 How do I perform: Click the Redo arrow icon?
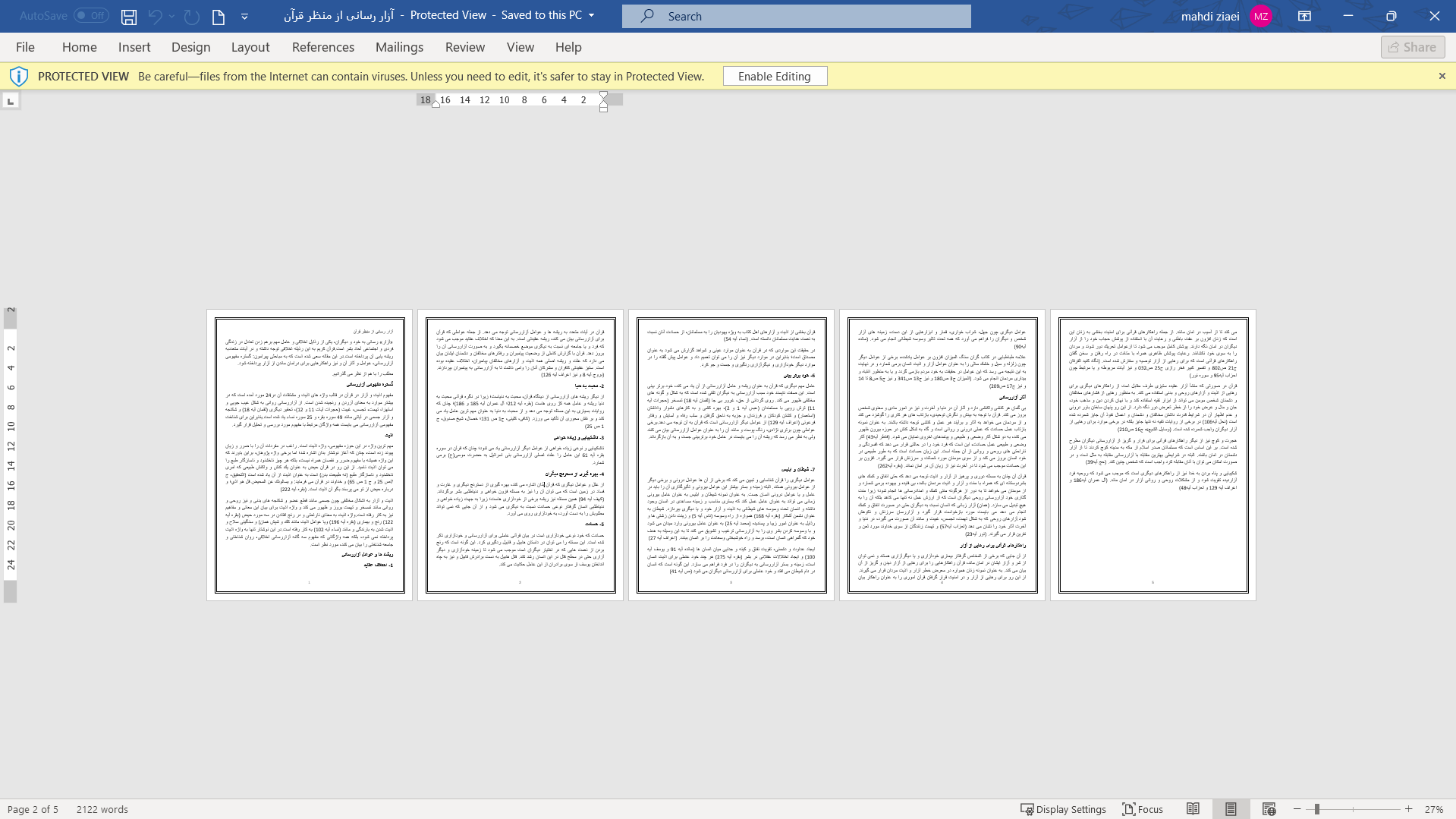click(x=192, y=16)
